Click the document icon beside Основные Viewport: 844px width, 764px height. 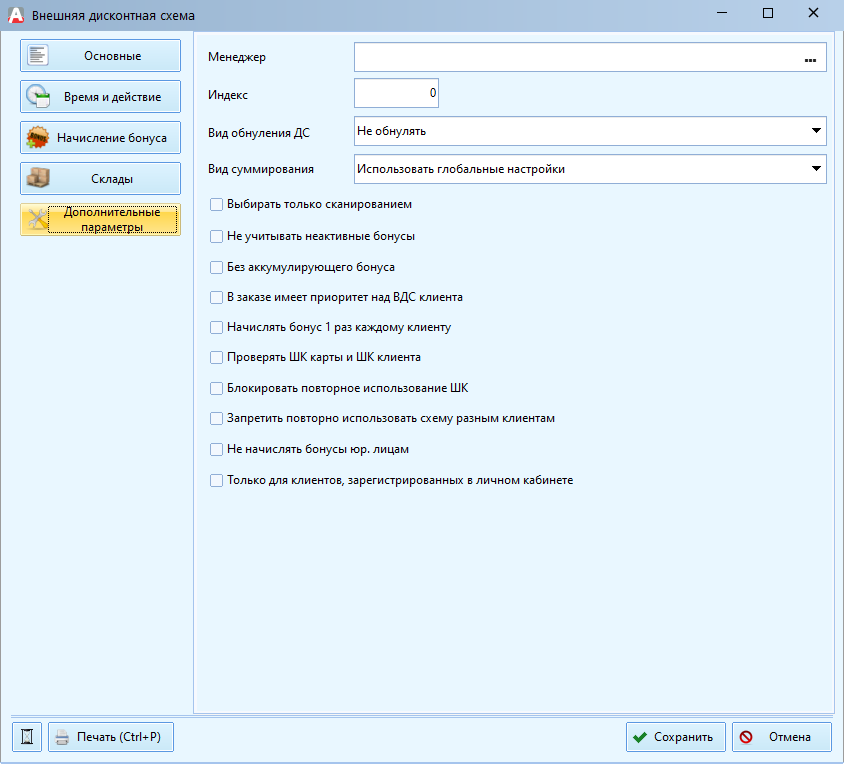[x=38, y=55]
